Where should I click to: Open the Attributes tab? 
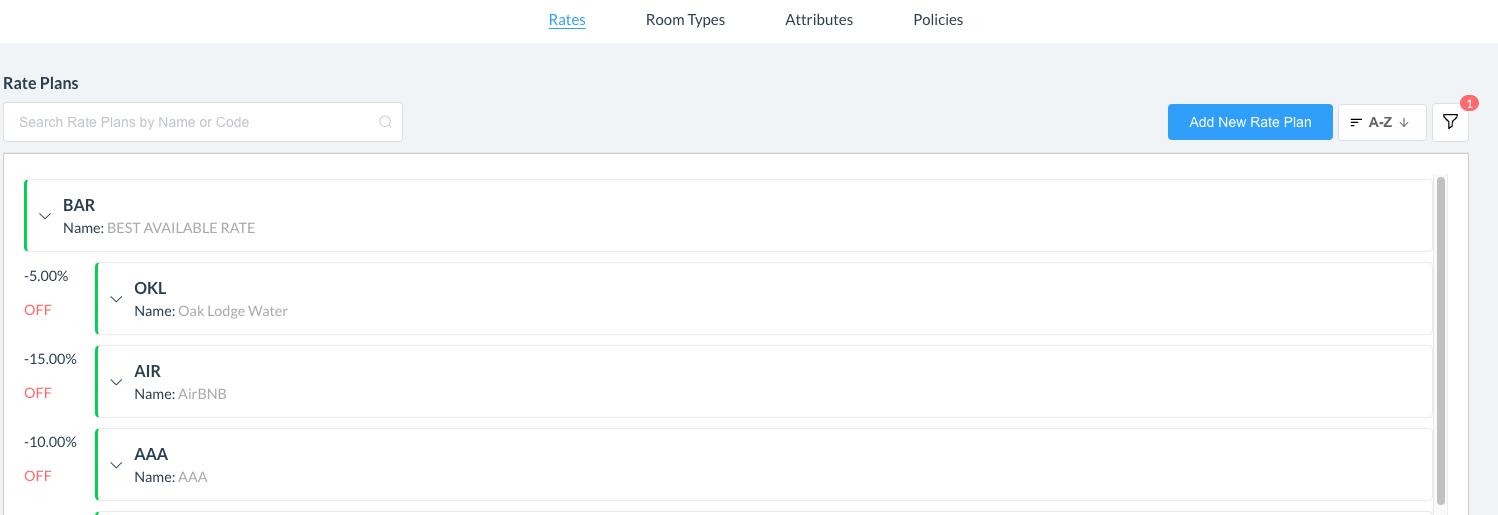coord(819,20)
